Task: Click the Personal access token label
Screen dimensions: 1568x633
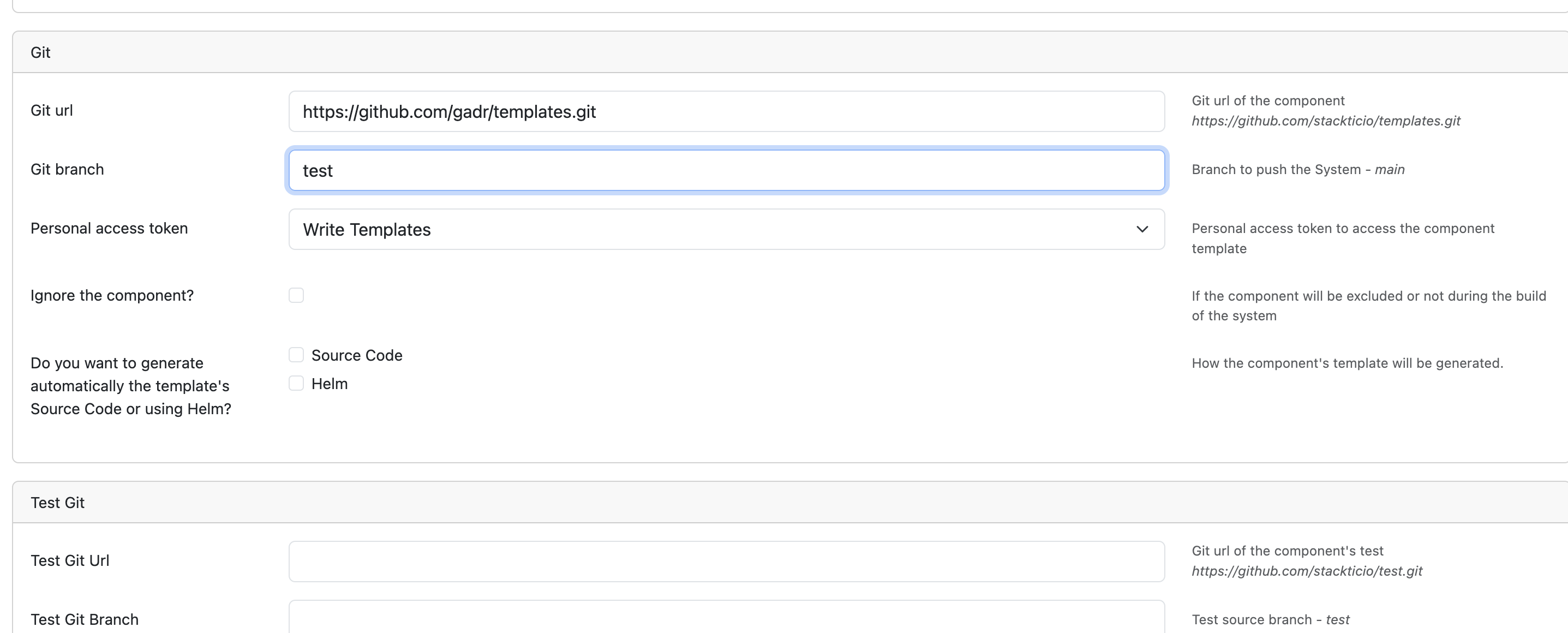Action: 109,228
